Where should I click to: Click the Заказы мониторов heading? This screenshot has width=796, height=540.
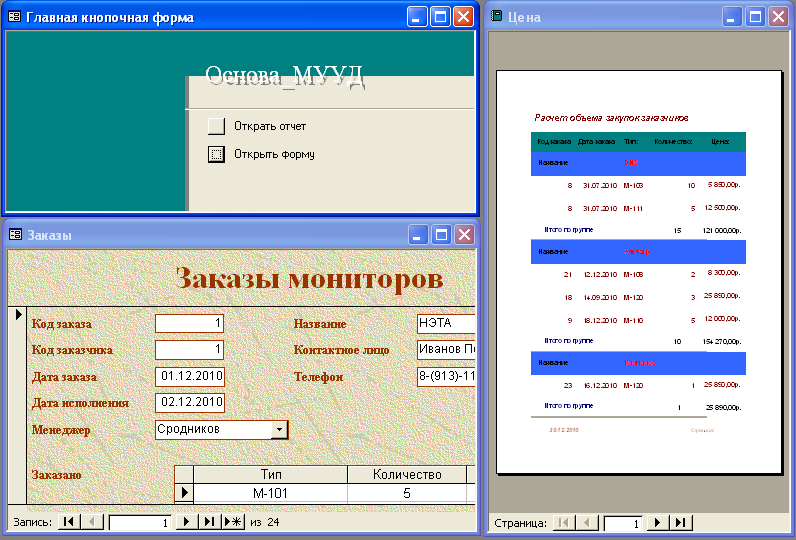[309, 279]
